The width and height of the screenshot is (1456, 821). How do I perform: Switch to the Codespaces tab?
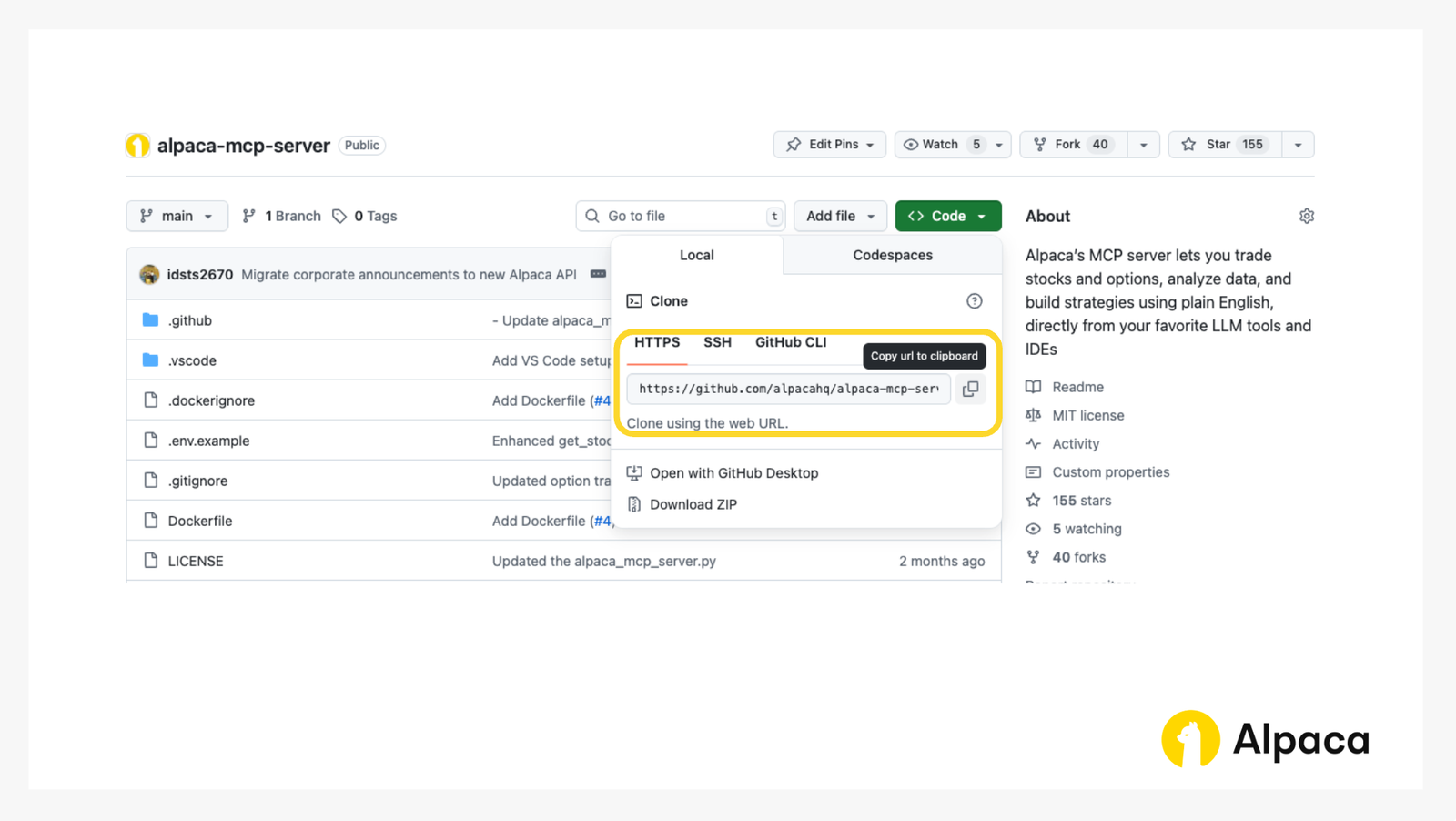(892, 255)
